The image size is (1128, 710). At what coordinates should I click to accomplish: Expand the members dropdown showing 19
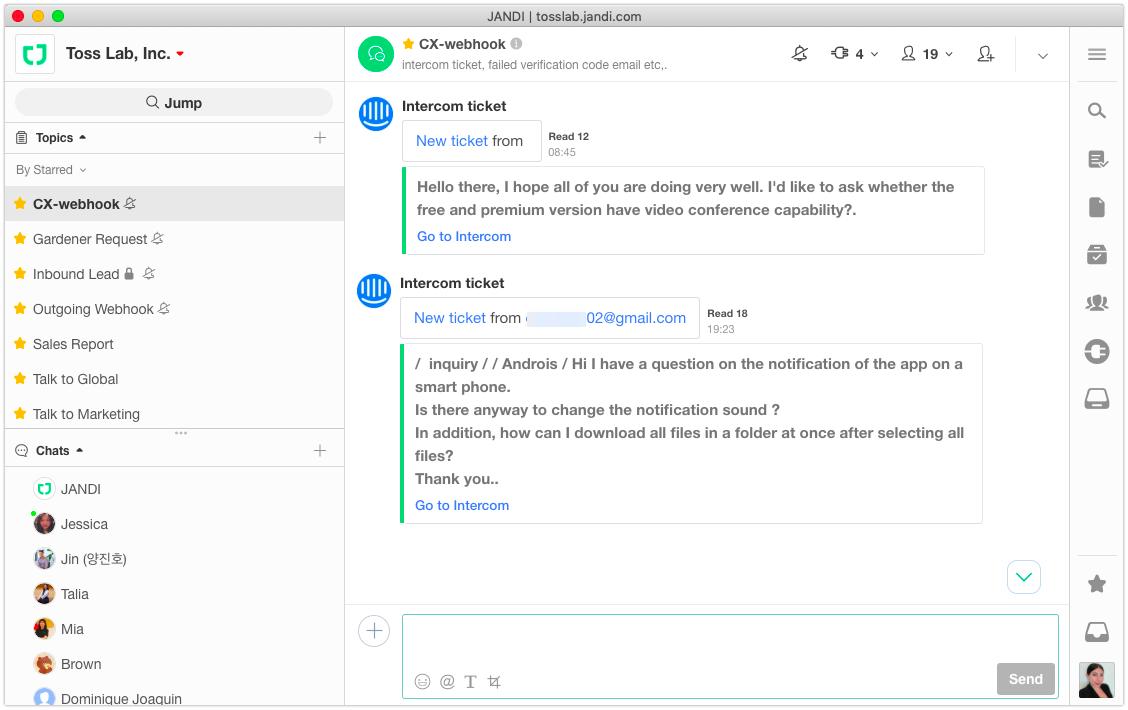pos(927,54)
